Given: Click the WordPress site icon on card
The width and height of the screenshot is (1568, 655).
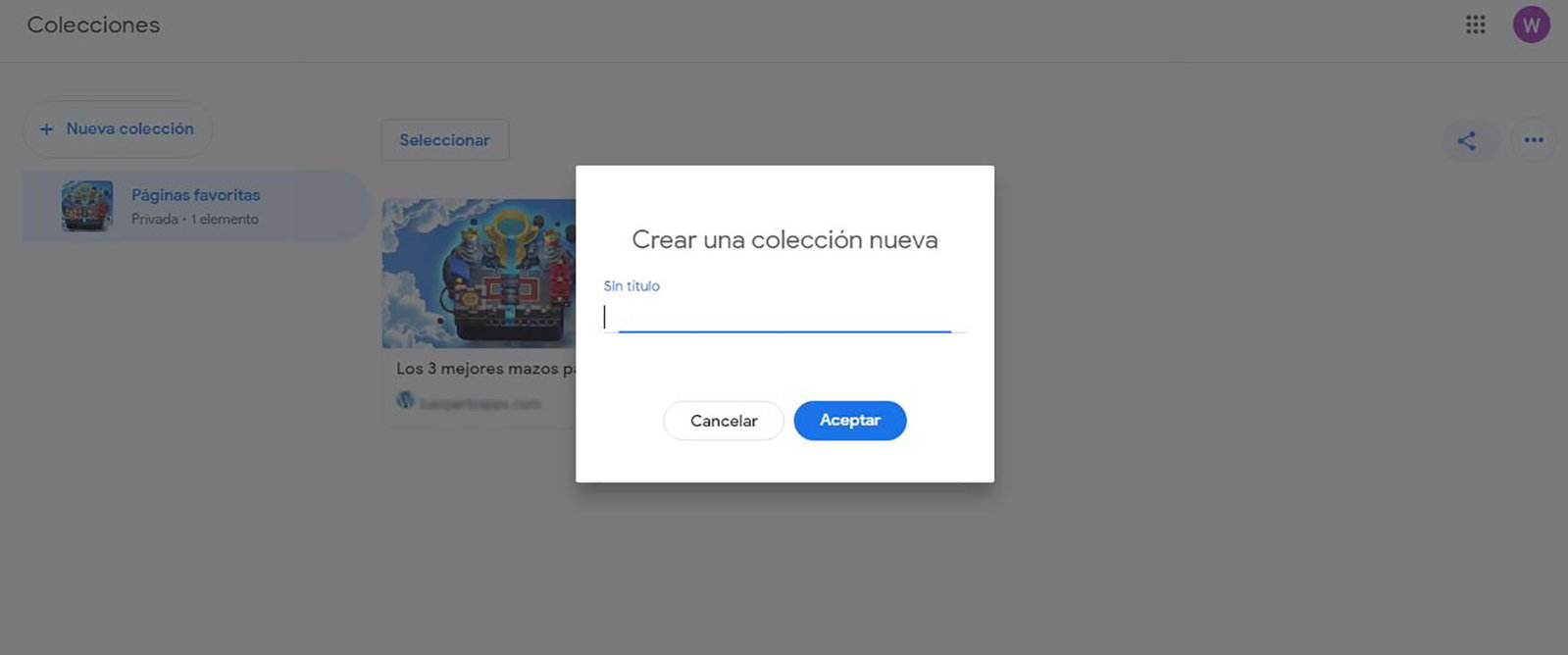Looking at the screenshot, I should click(405, 400).
